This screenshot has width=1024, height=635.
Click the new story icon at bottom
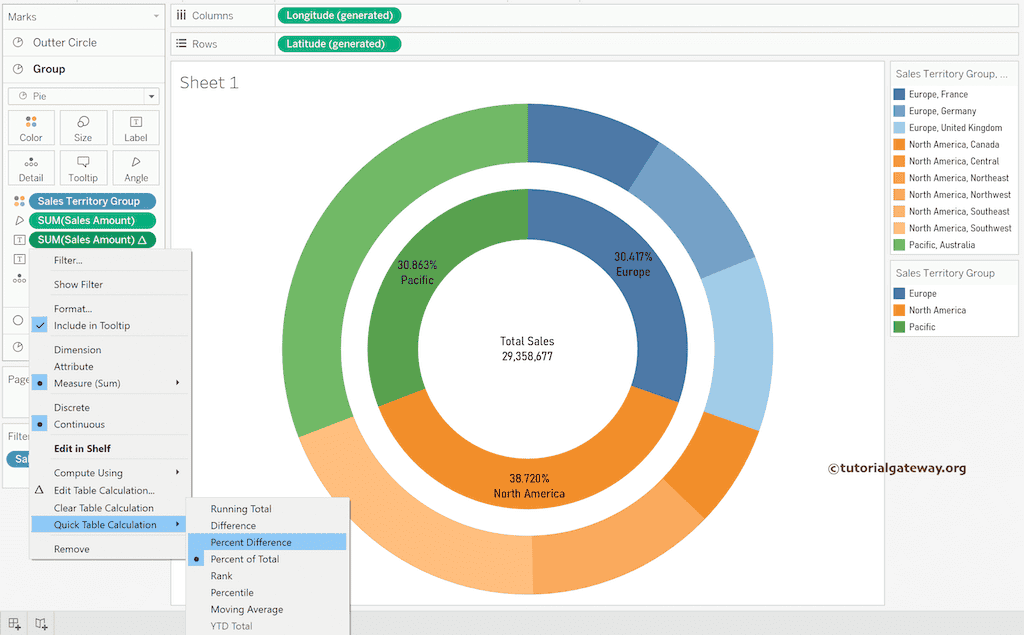click(41, 624)
